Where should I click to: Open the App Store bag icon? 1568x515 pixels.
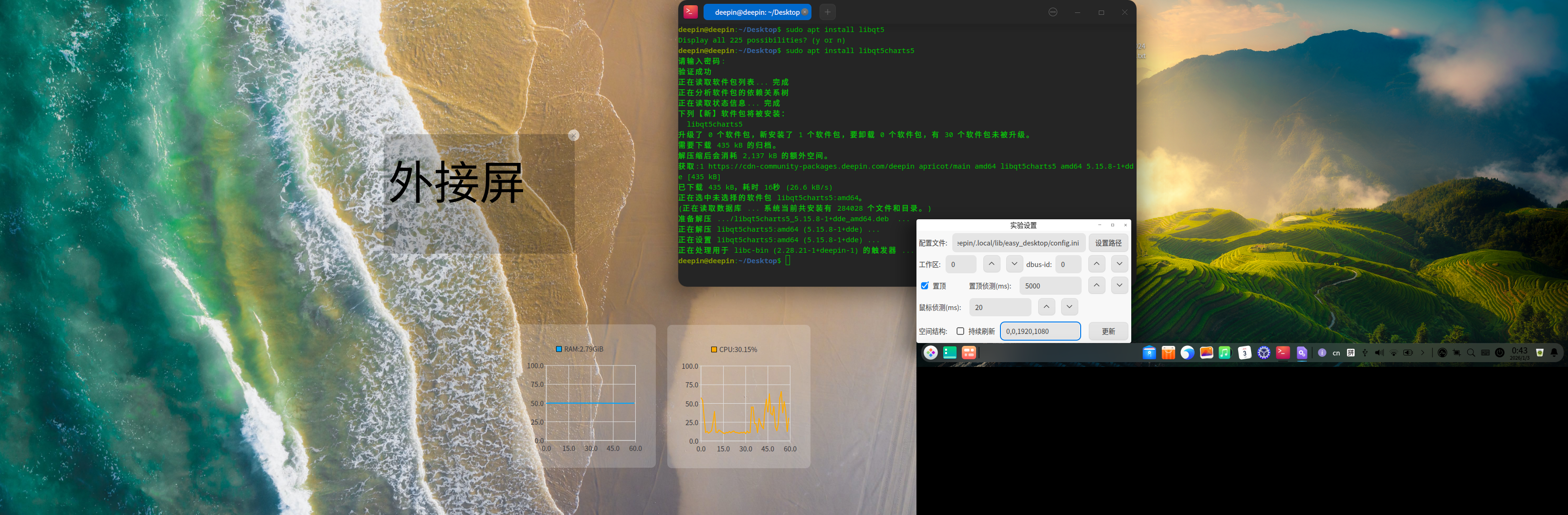1168,352
